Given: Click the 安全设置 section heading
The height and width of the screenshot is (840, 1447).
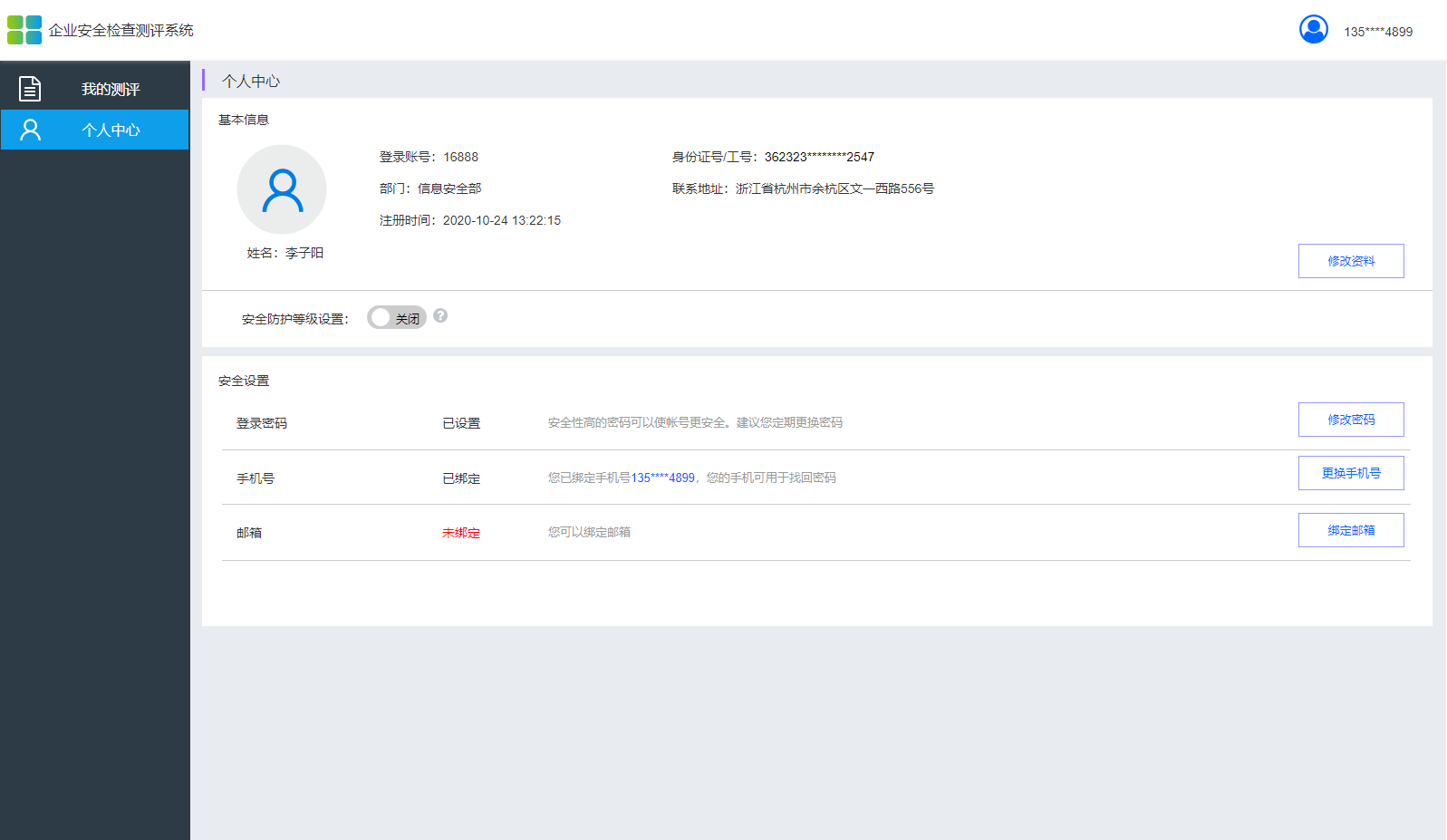Looking at the screenshot, I should (244, 381).
